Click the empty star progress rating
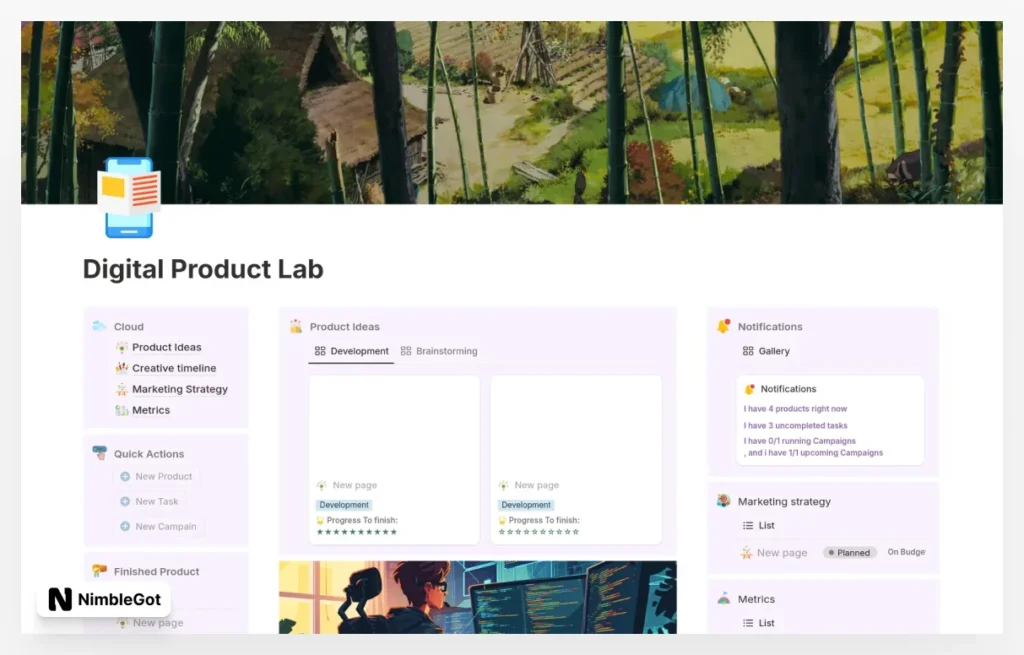Image resolution: width=1024 pixels, height=655 pixels. click(539, 532)
